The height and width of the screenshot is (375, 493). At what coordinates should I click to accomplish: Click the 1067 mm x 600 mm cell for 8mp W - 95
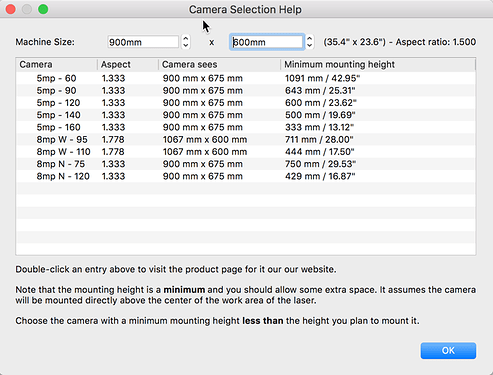[x=205, y=139]
